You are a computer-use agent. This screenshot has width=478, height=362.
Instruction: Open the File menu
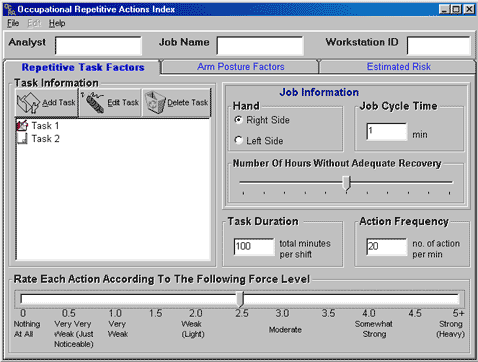(13, 23)
